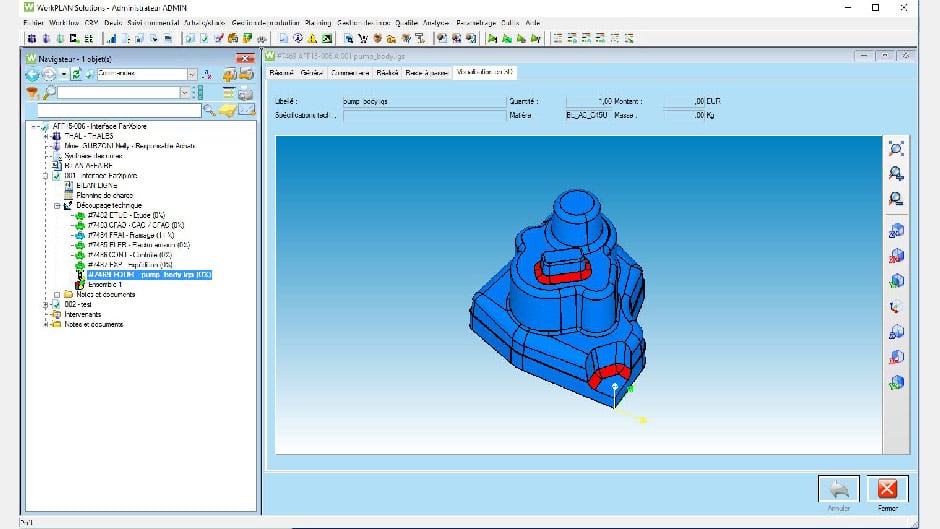This screenshot has height=529, width=940.
Task: Click the bottom cube view icon in viewer toolbar
Action: 896,381
